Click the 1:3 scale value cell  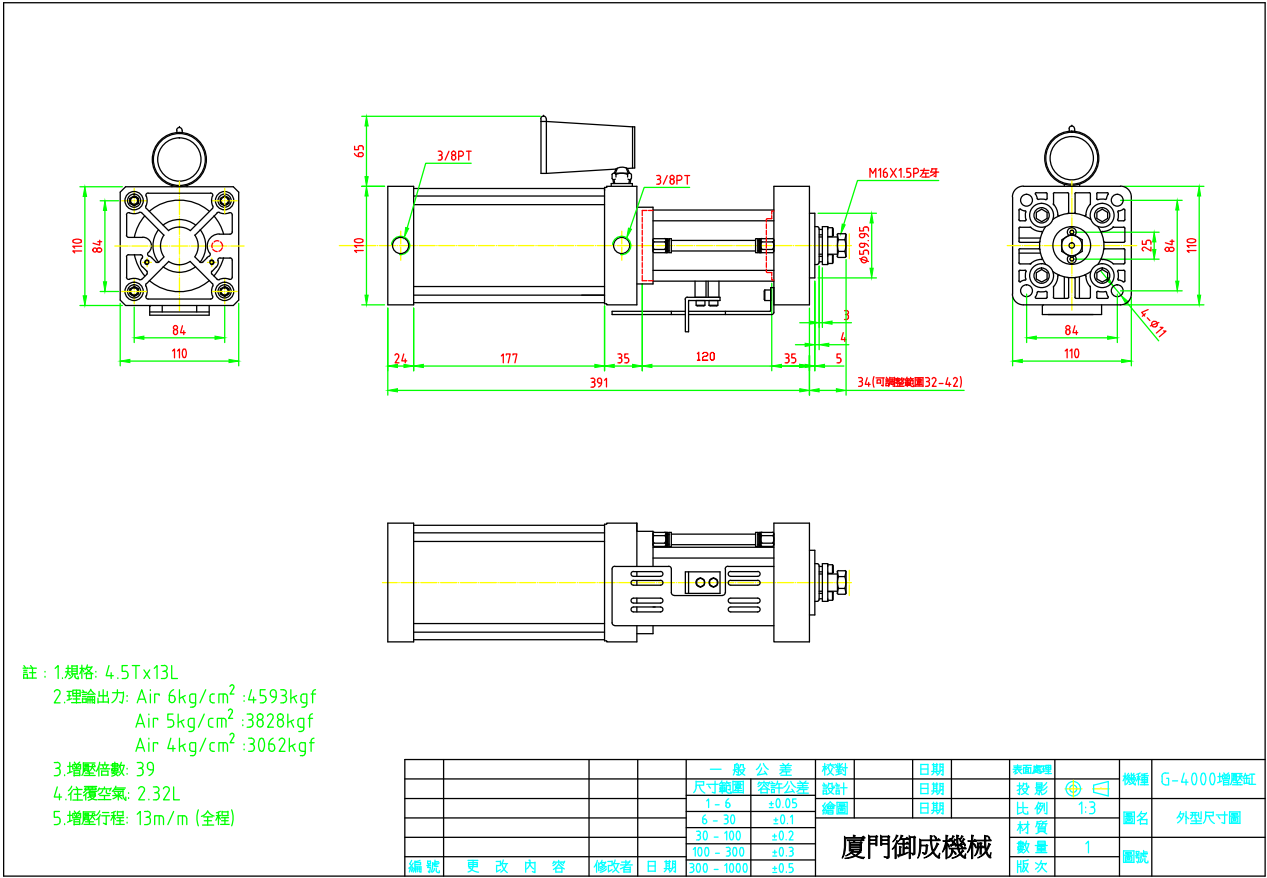[x=1087, y=808]
